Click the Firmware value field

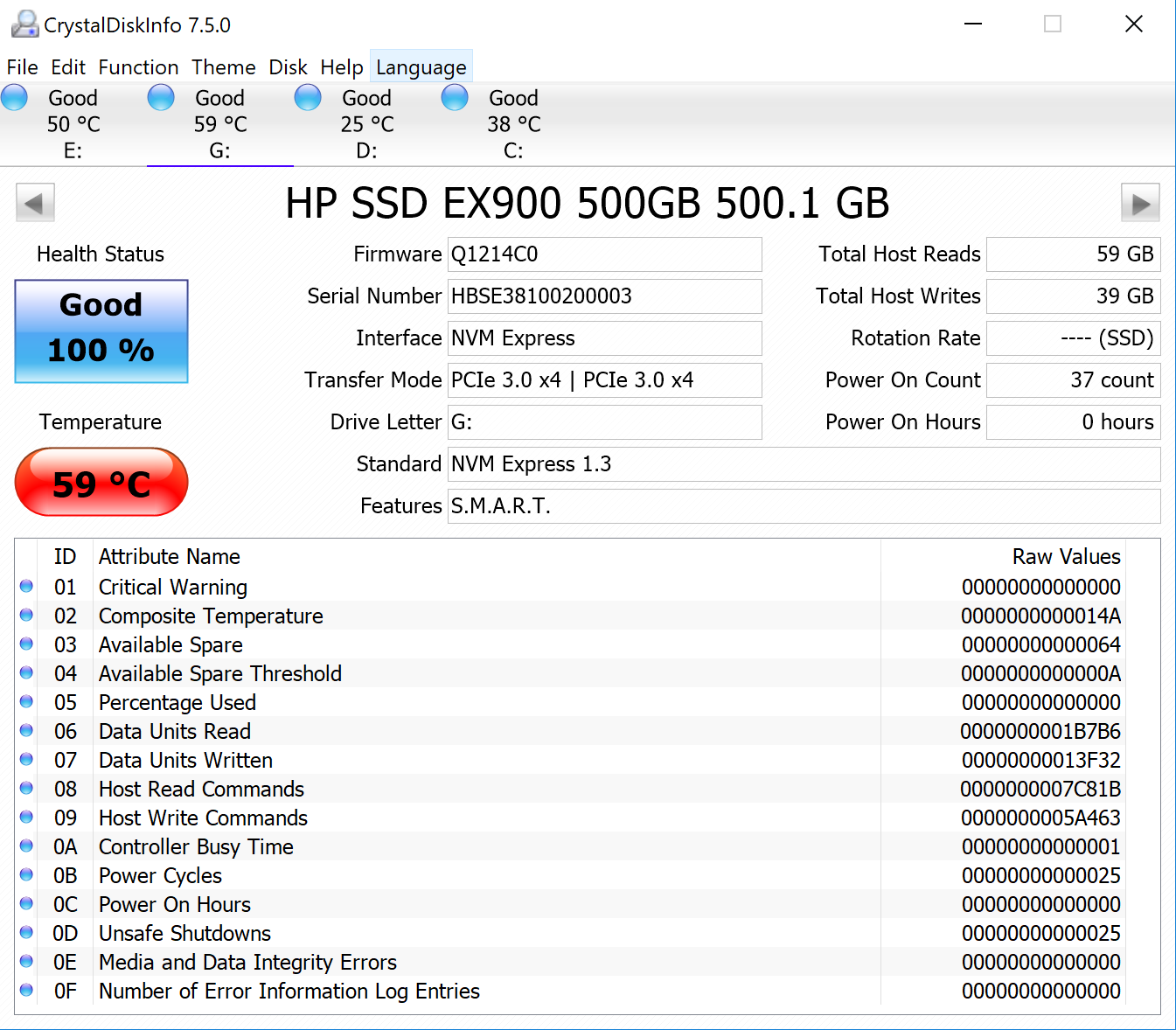(604, 254)
